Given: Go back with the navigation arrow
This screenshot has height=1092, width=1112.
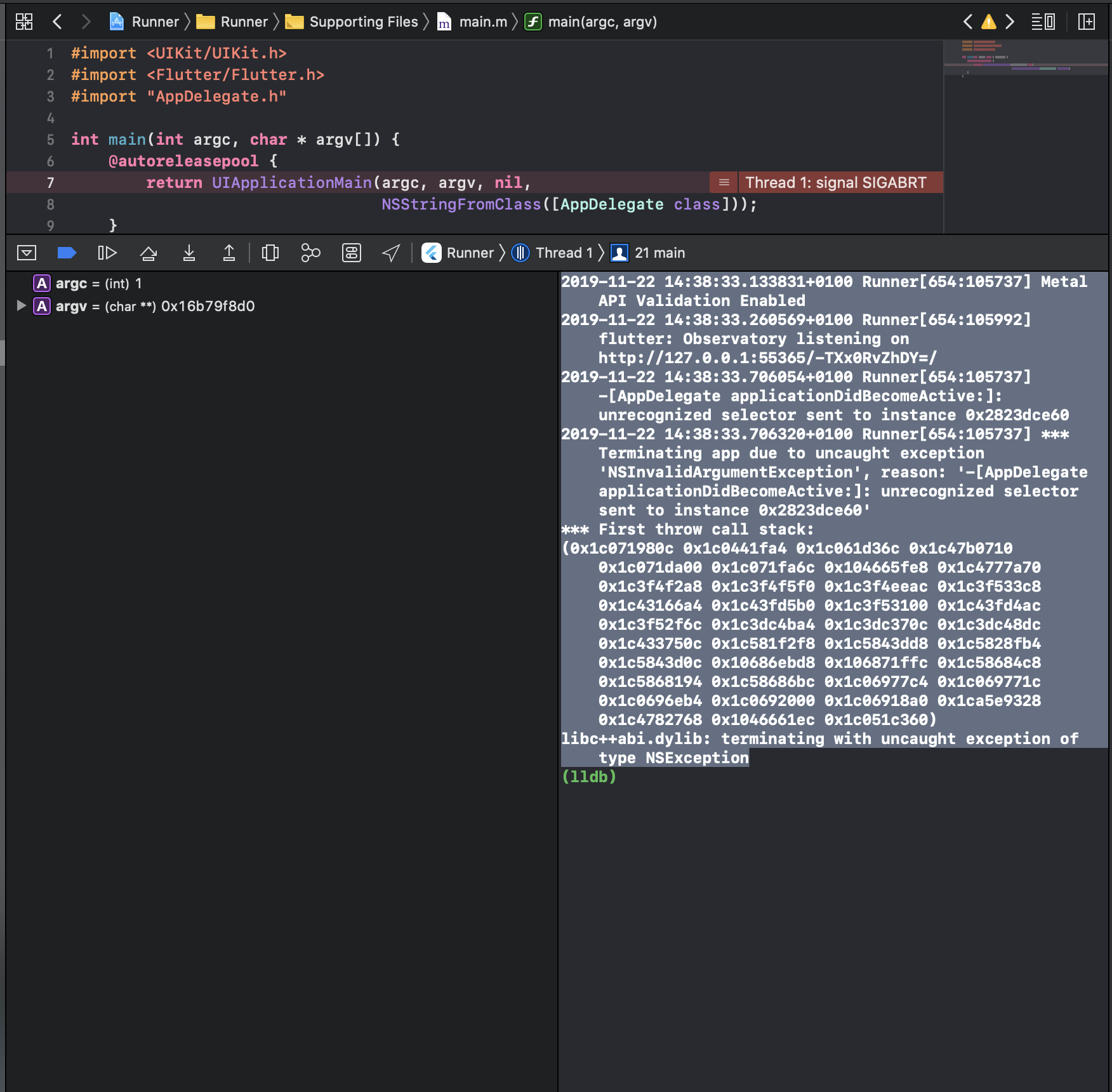Looking at the screenshot, I should [x=57, y=21].
